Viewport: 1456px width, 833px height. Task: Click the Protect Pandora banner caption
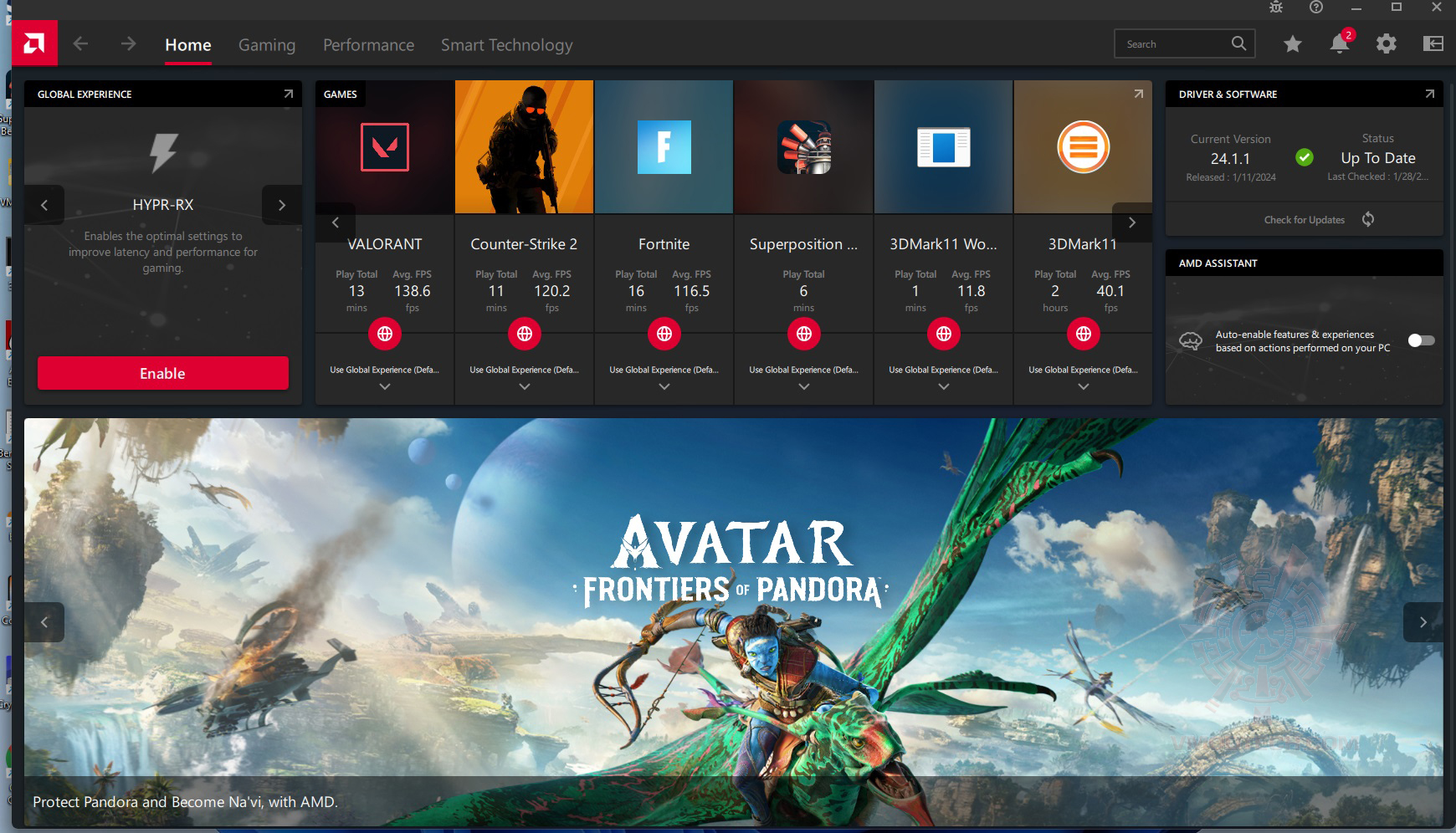(185, 801)
